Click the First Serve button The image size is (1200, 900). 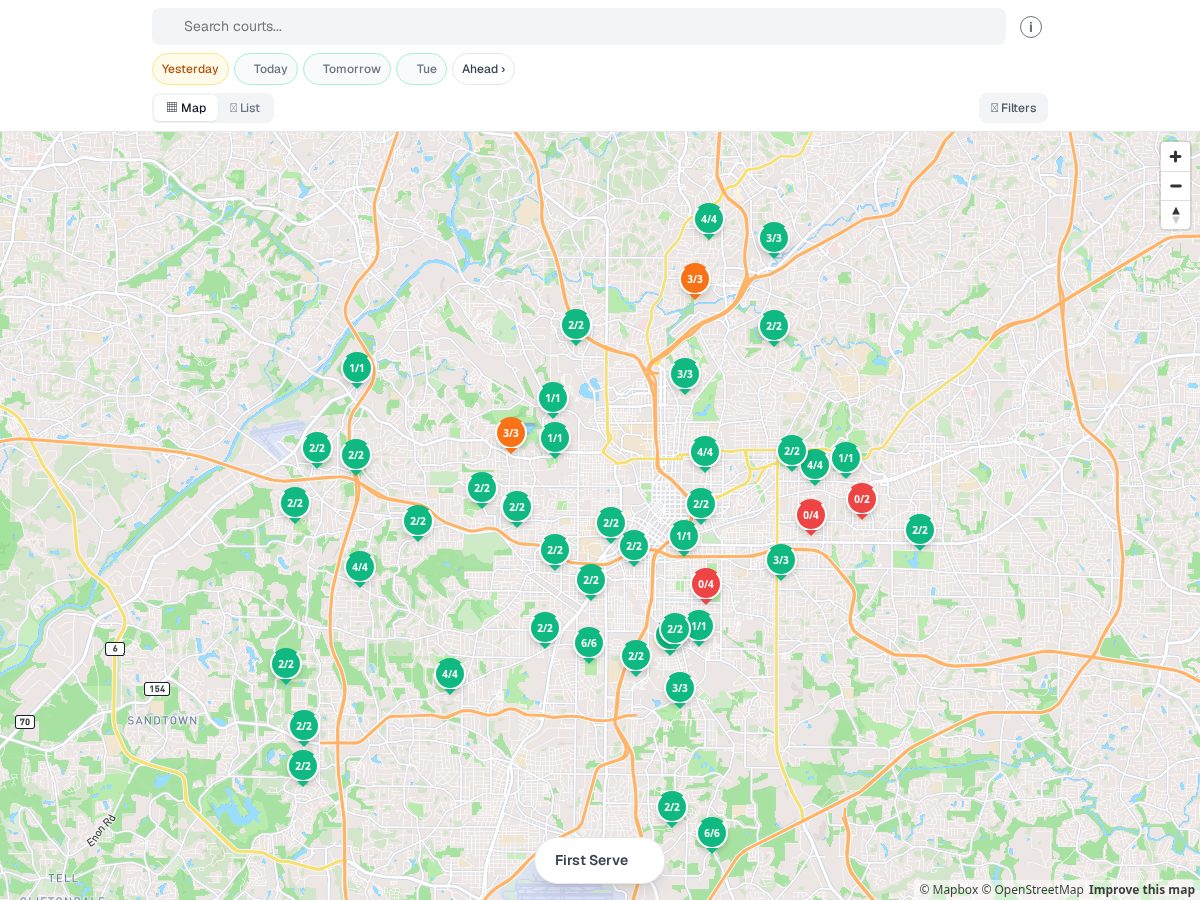(599, 860)
